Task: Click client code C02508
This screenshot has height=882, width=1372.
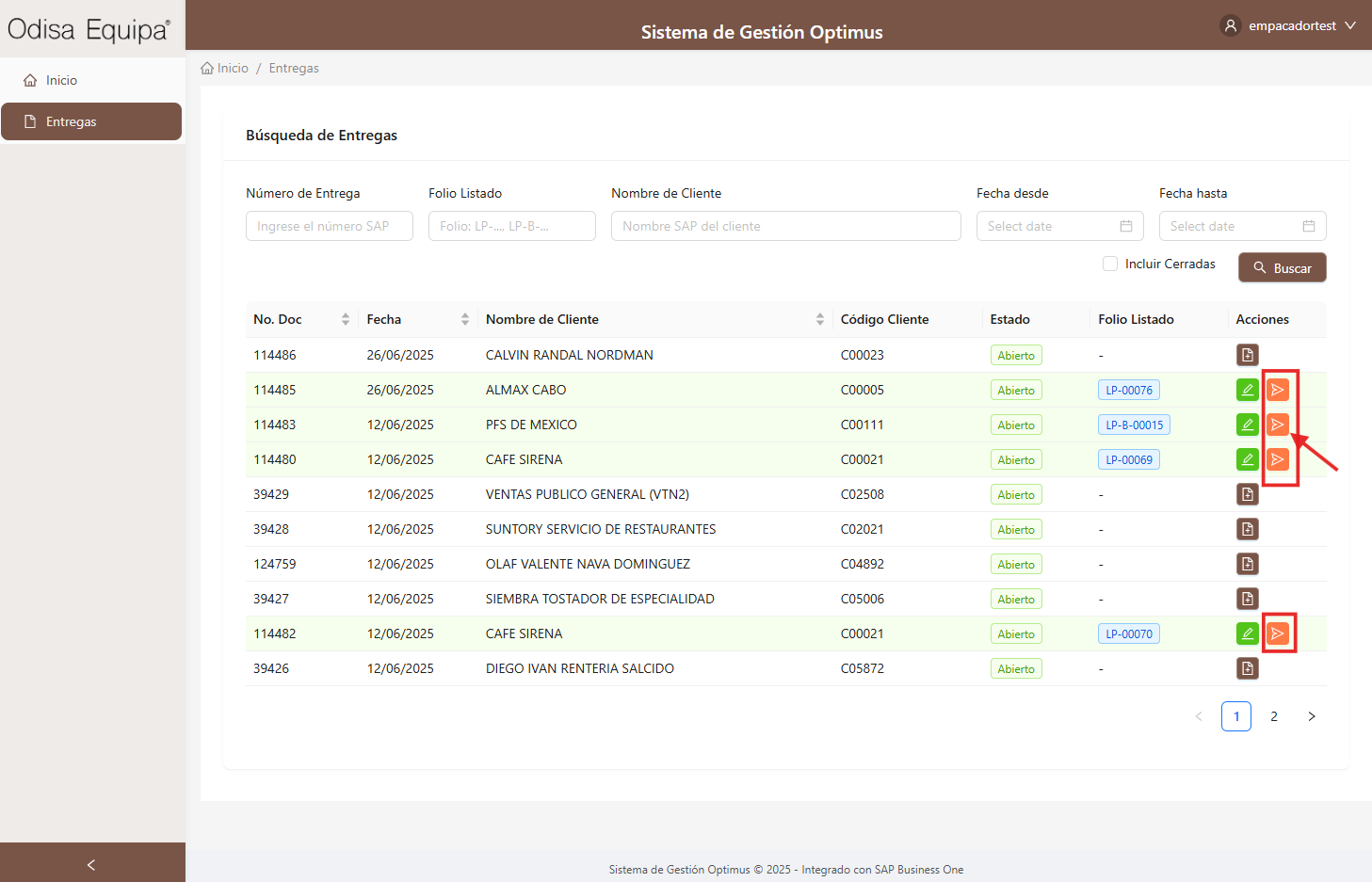Action: pos(863,494)
